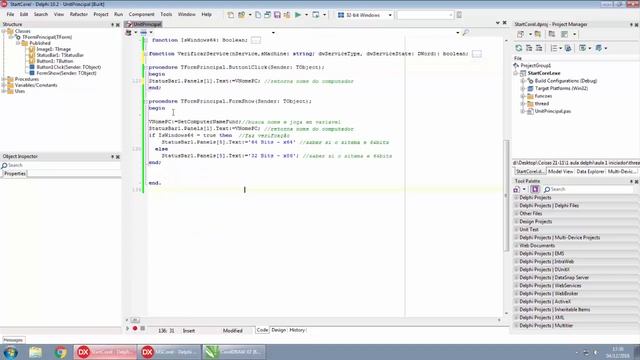Select Button1: TButton in Structure tree
This screenshot has height=360, width=640.
pyautogui.click(x=55, y=61)
